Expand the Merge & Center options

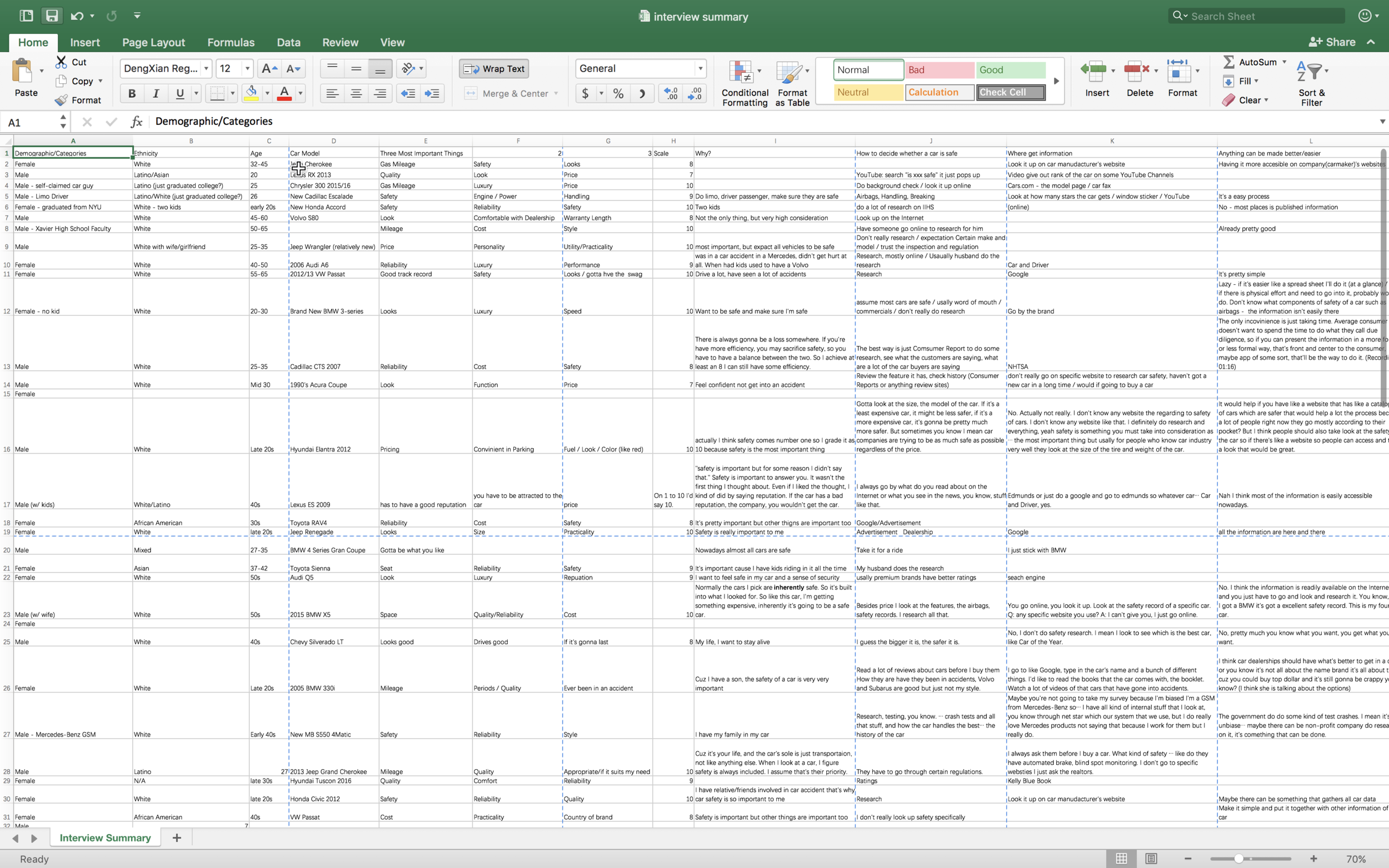556,93
